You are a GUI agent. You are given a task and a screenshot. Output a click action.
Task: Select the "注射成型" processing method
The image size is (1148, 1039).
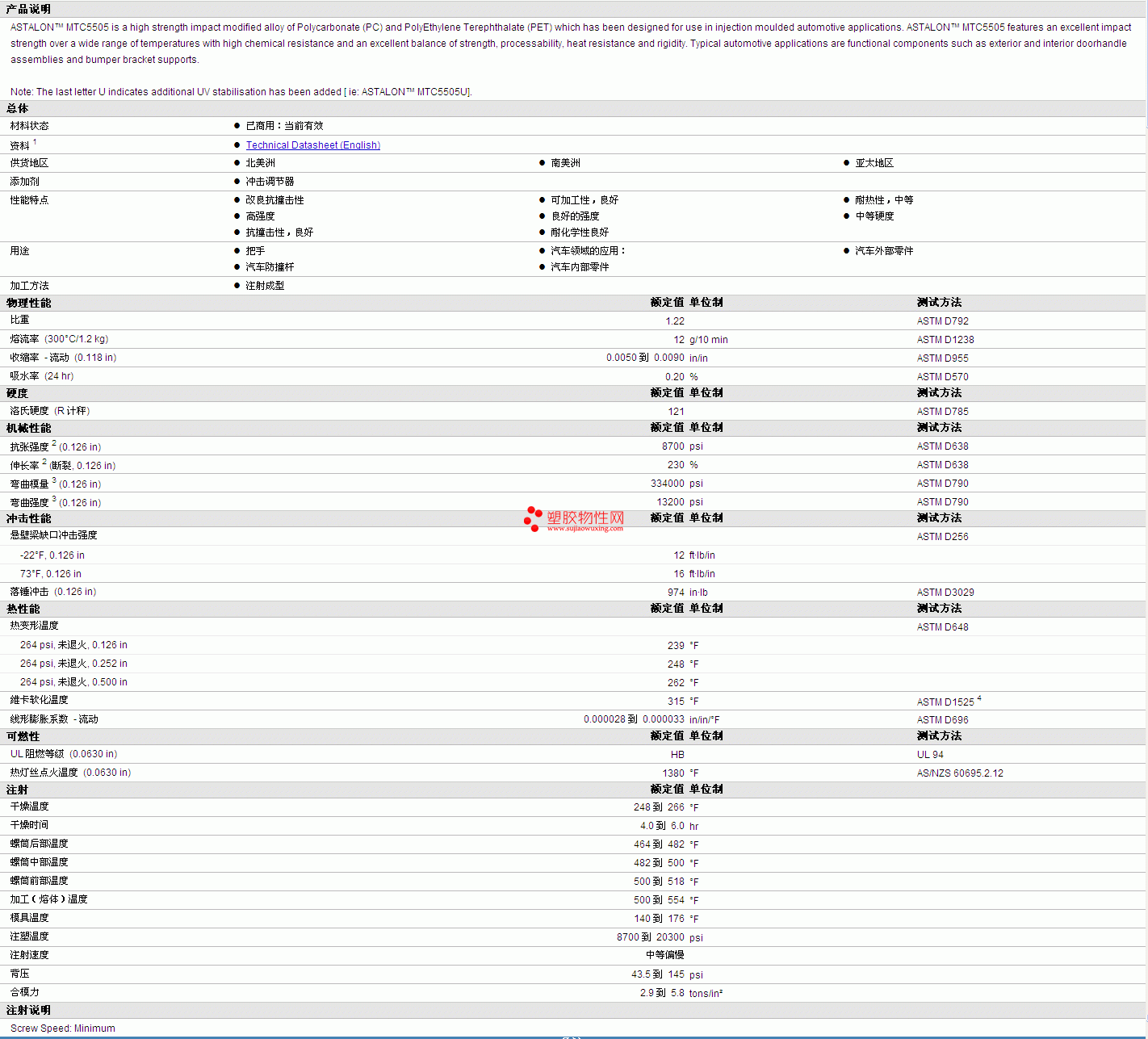[265, 286]
